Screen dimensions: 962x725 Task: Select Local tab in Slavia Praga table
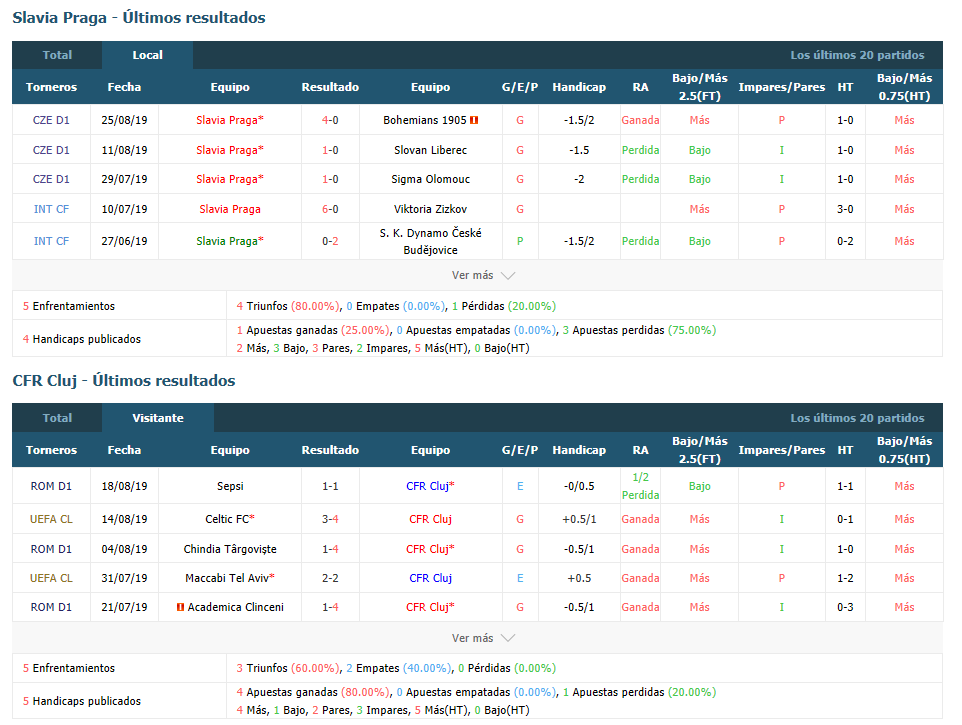[x=147, y=55]
